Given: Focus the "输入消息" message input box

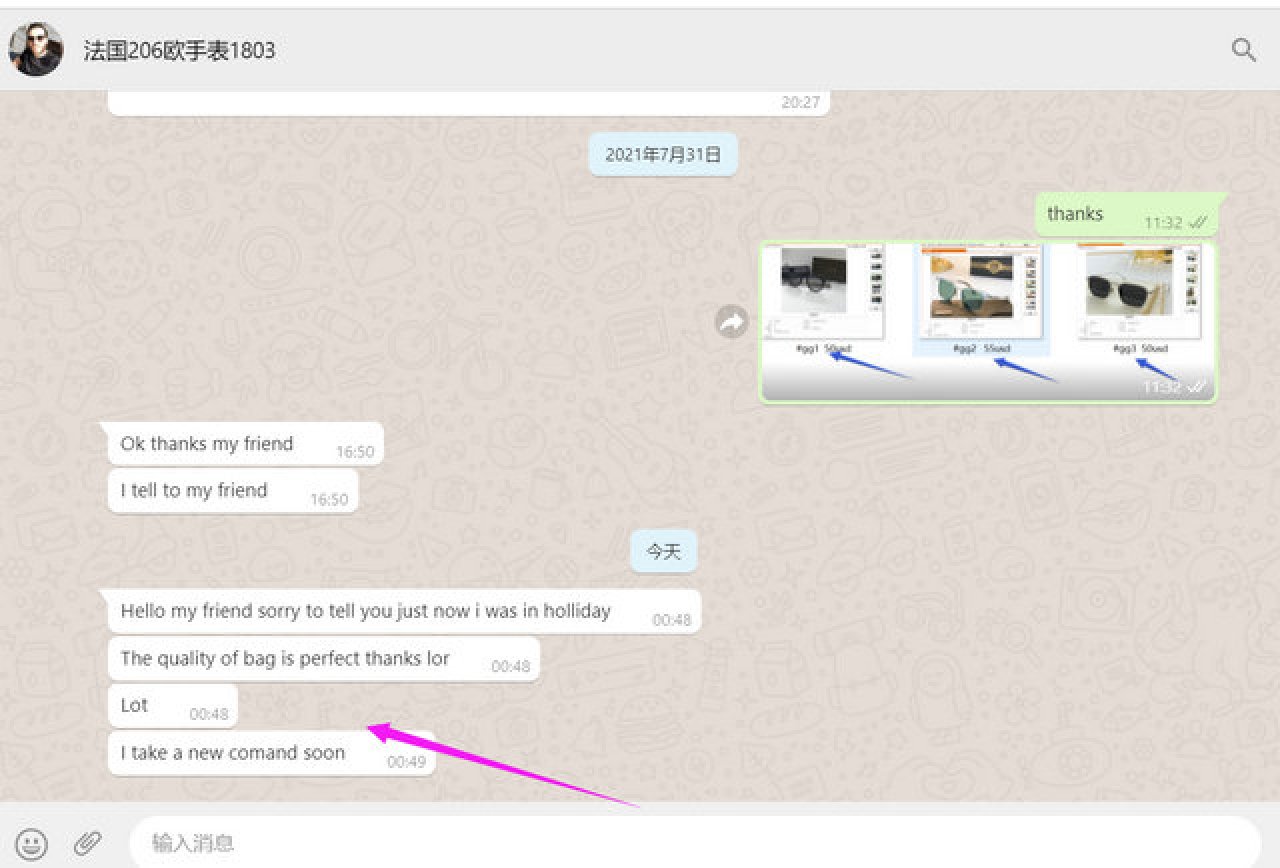Looking at the screenshot, I should tap(690, 843).
